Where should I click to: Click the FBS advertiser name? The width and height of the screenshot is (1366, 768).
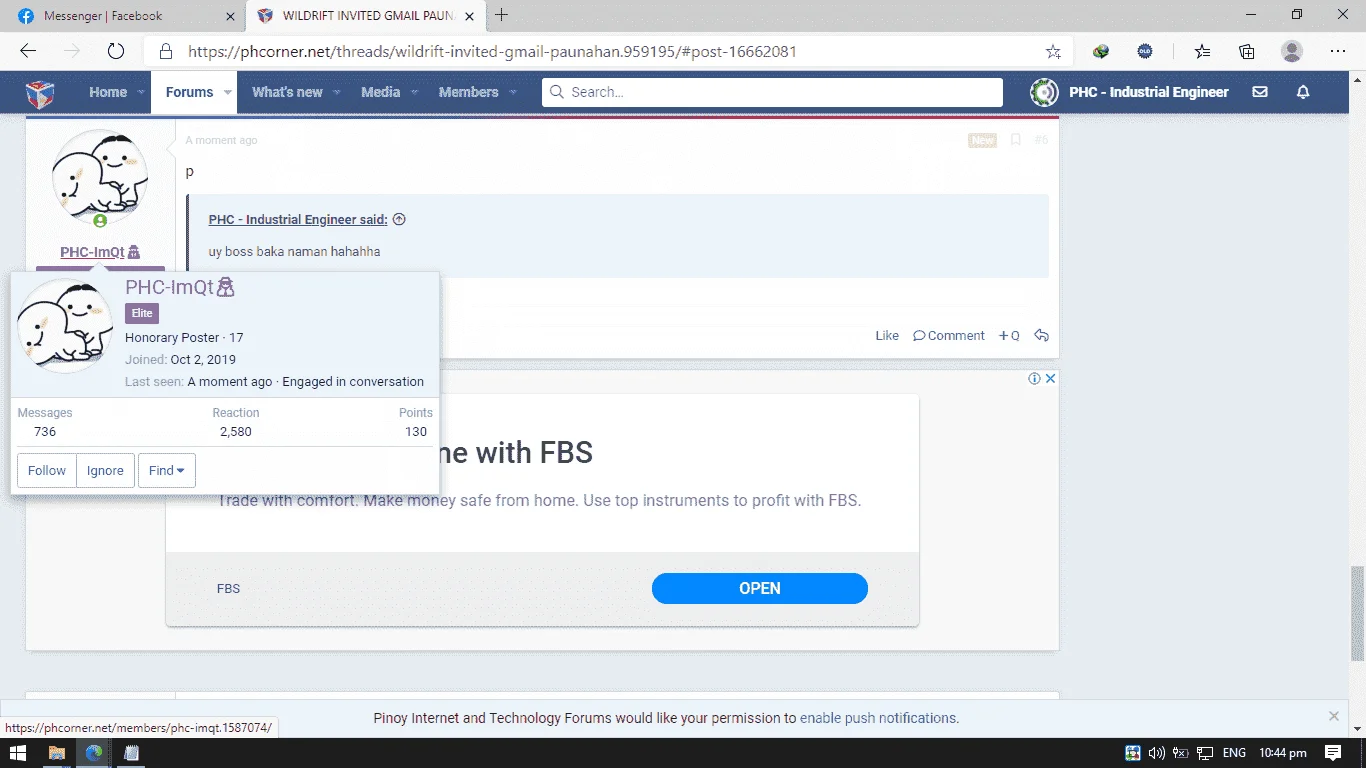[228, 589]
